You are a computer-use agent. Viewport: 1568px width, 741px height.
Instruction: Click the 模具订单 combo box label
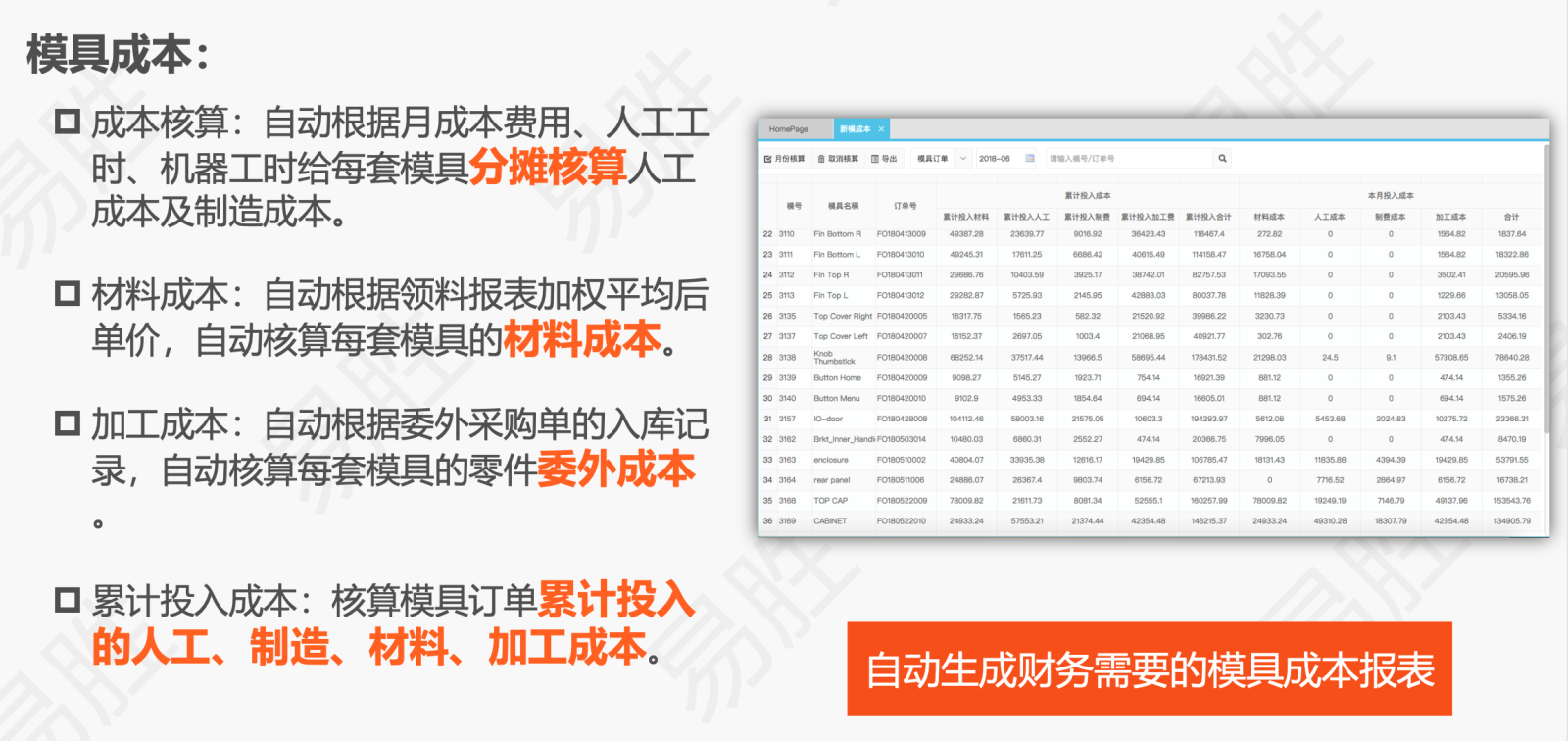[x=932, y=158]
